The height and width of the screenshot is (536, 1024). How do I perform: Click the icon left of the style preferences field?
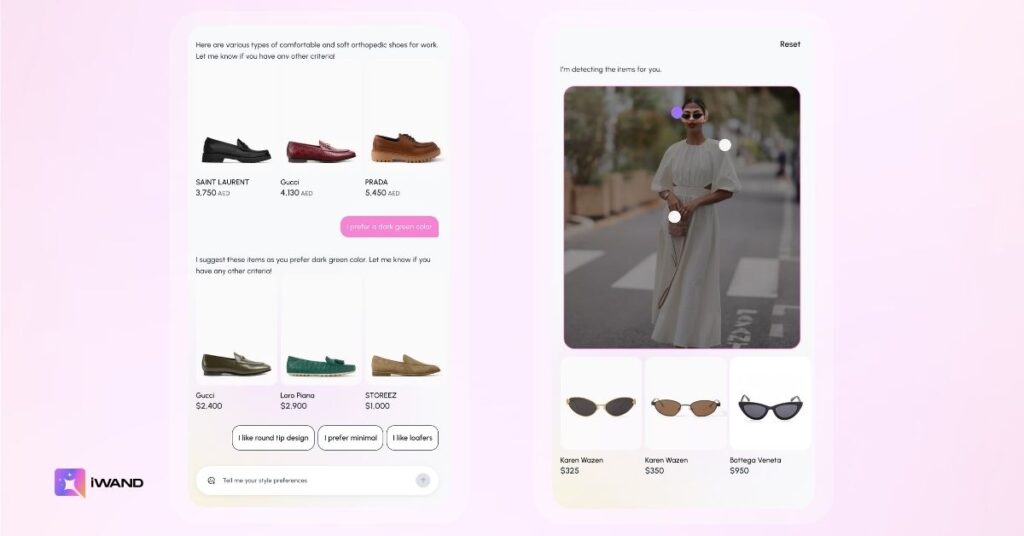click(211, 481)
